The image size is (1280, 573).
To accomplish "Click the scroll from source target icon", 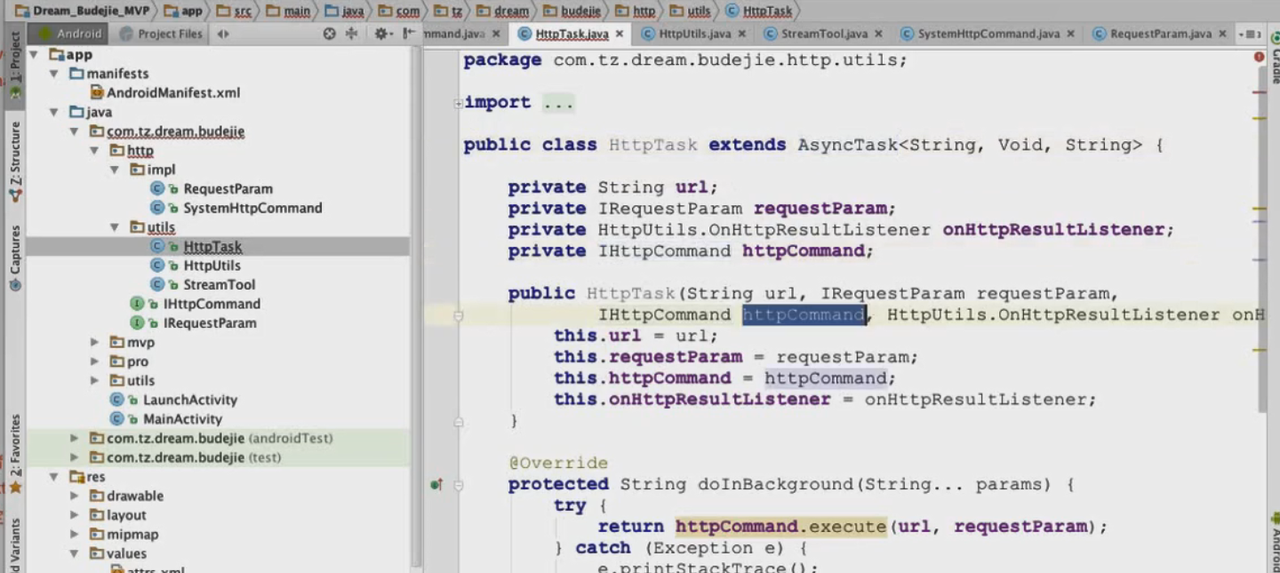I will tap(329, 34).
